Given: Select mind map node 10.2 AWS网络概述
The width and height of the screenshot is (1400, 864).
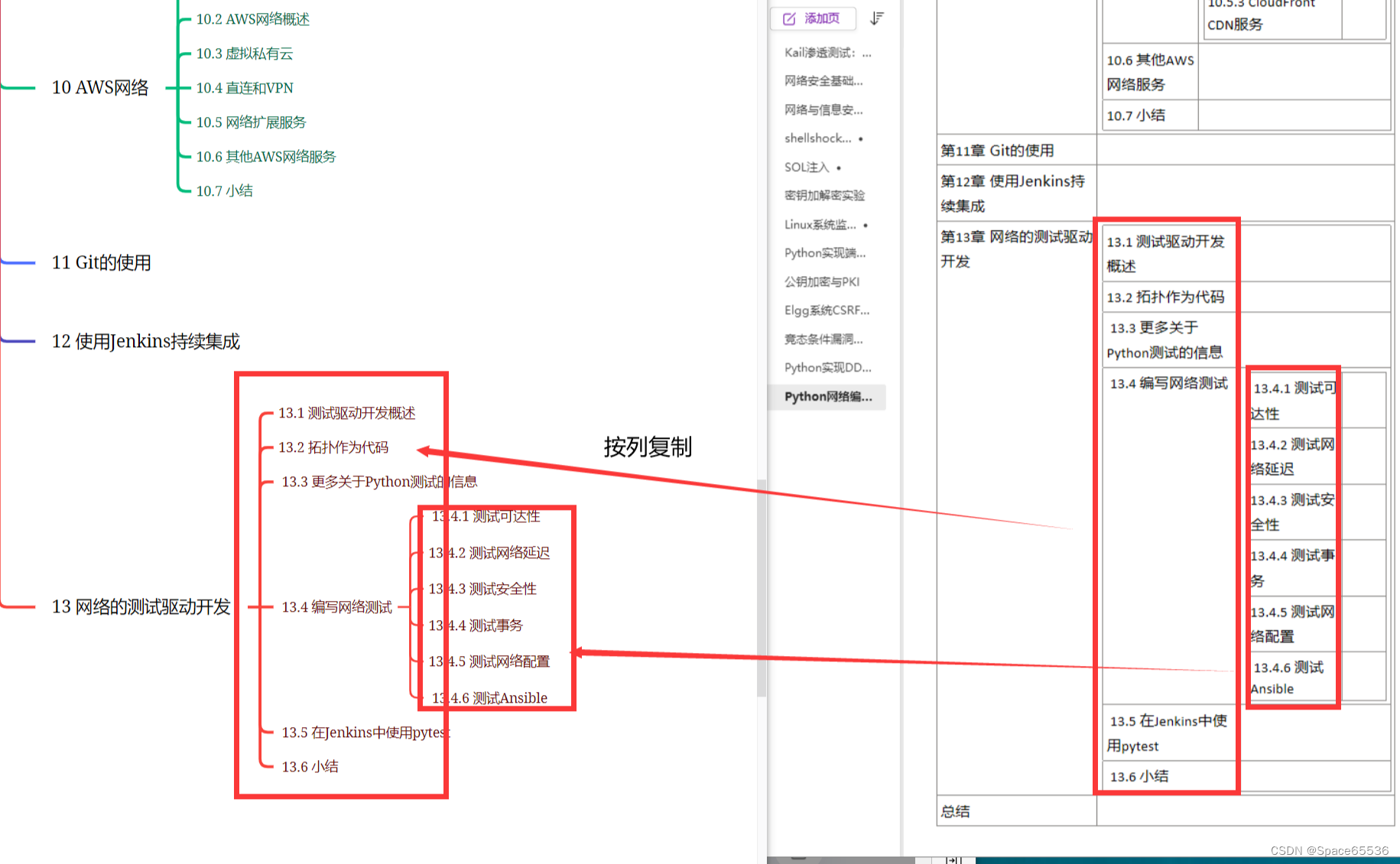Looking at the screenshot, I should (x=252, y=19).
